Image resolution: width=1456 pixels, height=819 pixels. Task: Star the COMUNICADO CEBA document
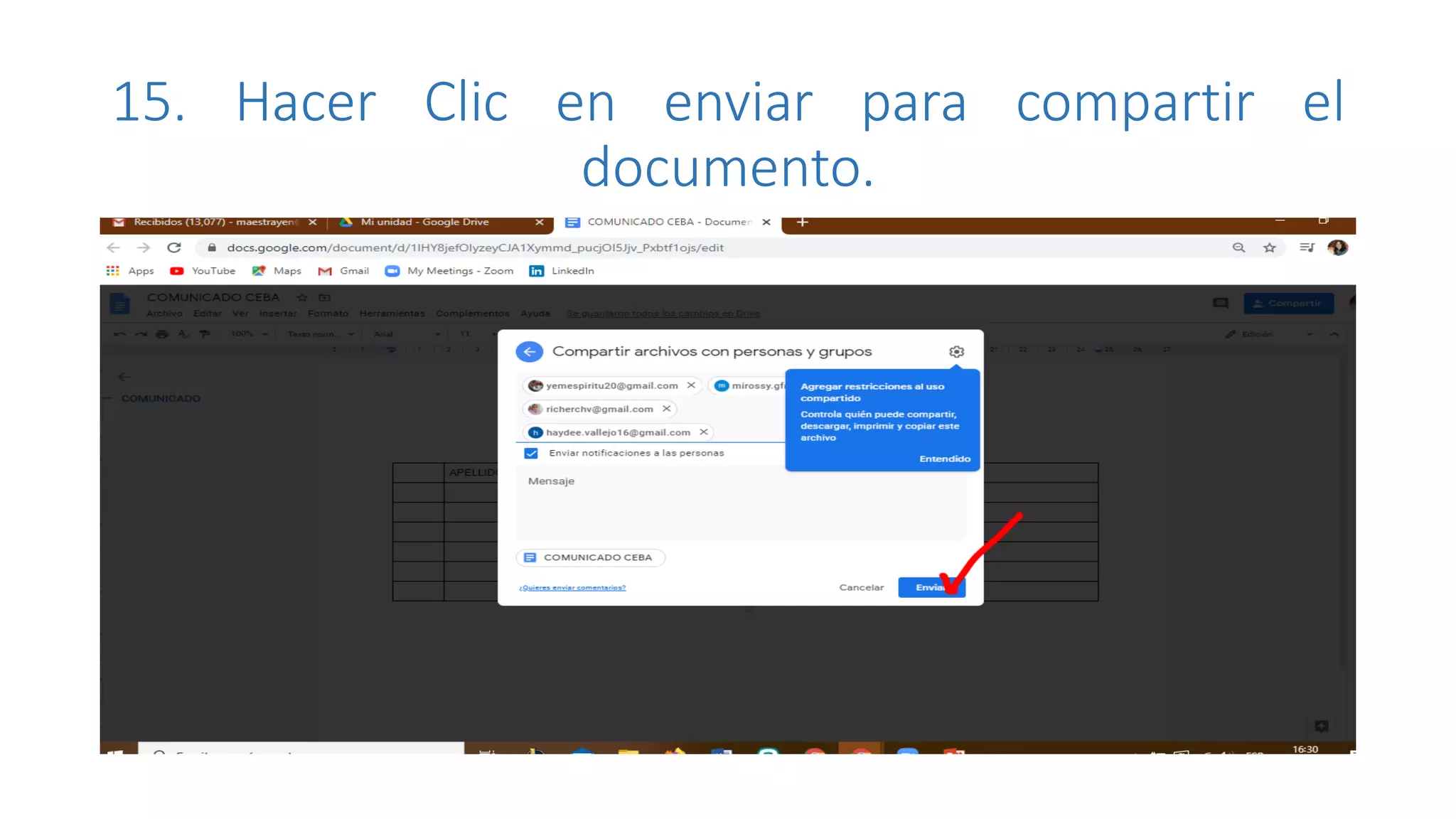(302, 297)
